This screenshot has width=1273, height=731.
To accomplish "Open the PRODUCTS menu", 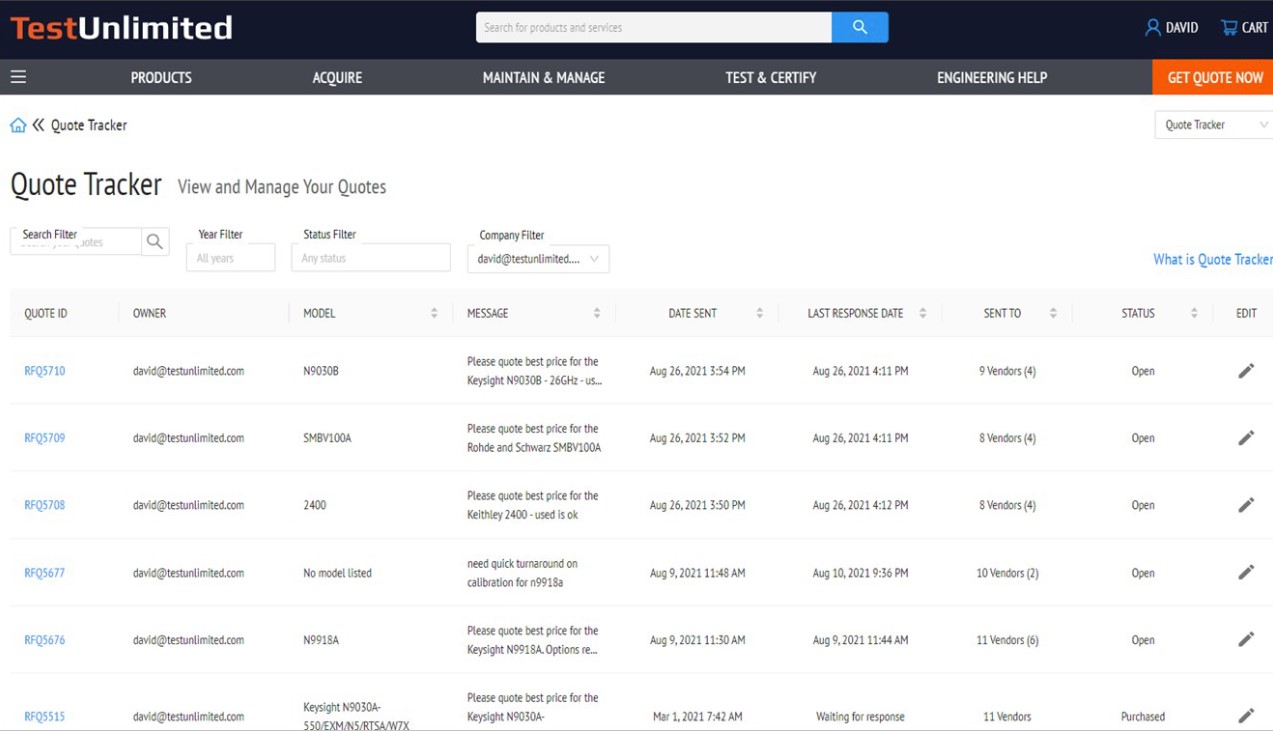I will click(161, 77).
